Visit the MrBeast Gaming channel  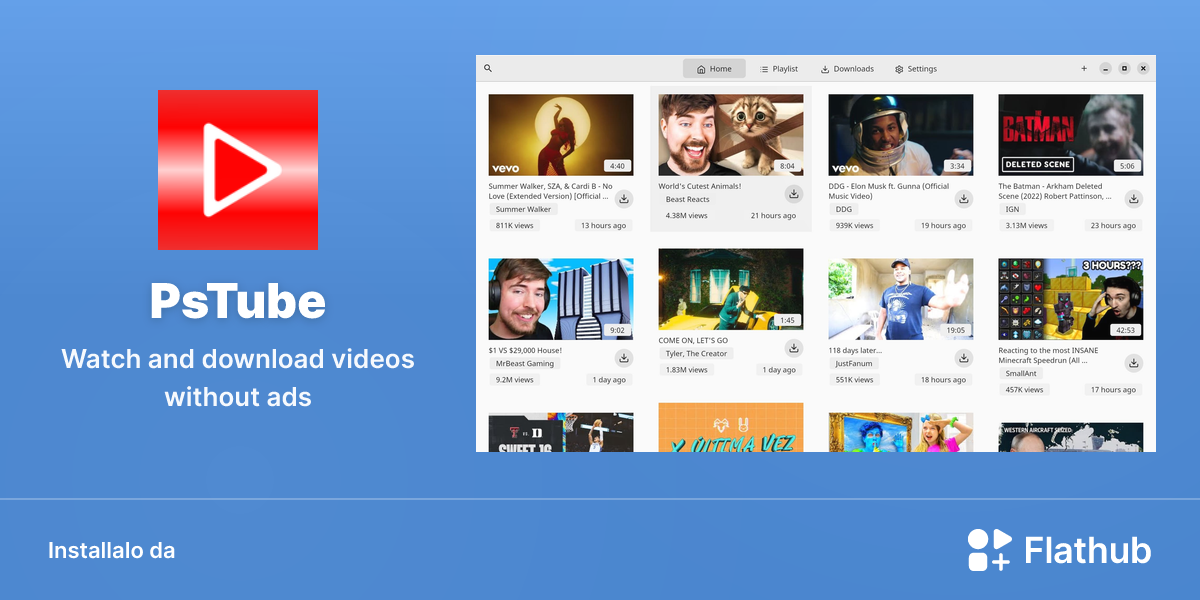click(525, 364)
